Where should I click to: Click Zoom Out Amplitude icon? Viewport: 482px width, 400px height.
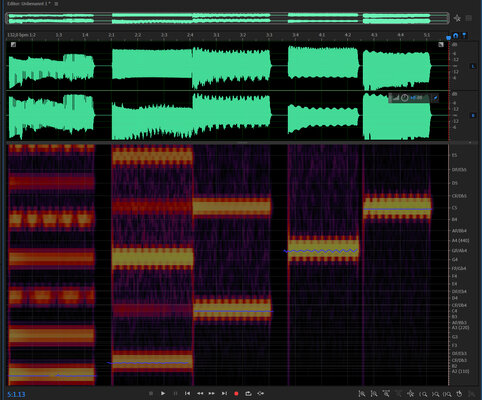pyautogui.click(x=374, y=394)
